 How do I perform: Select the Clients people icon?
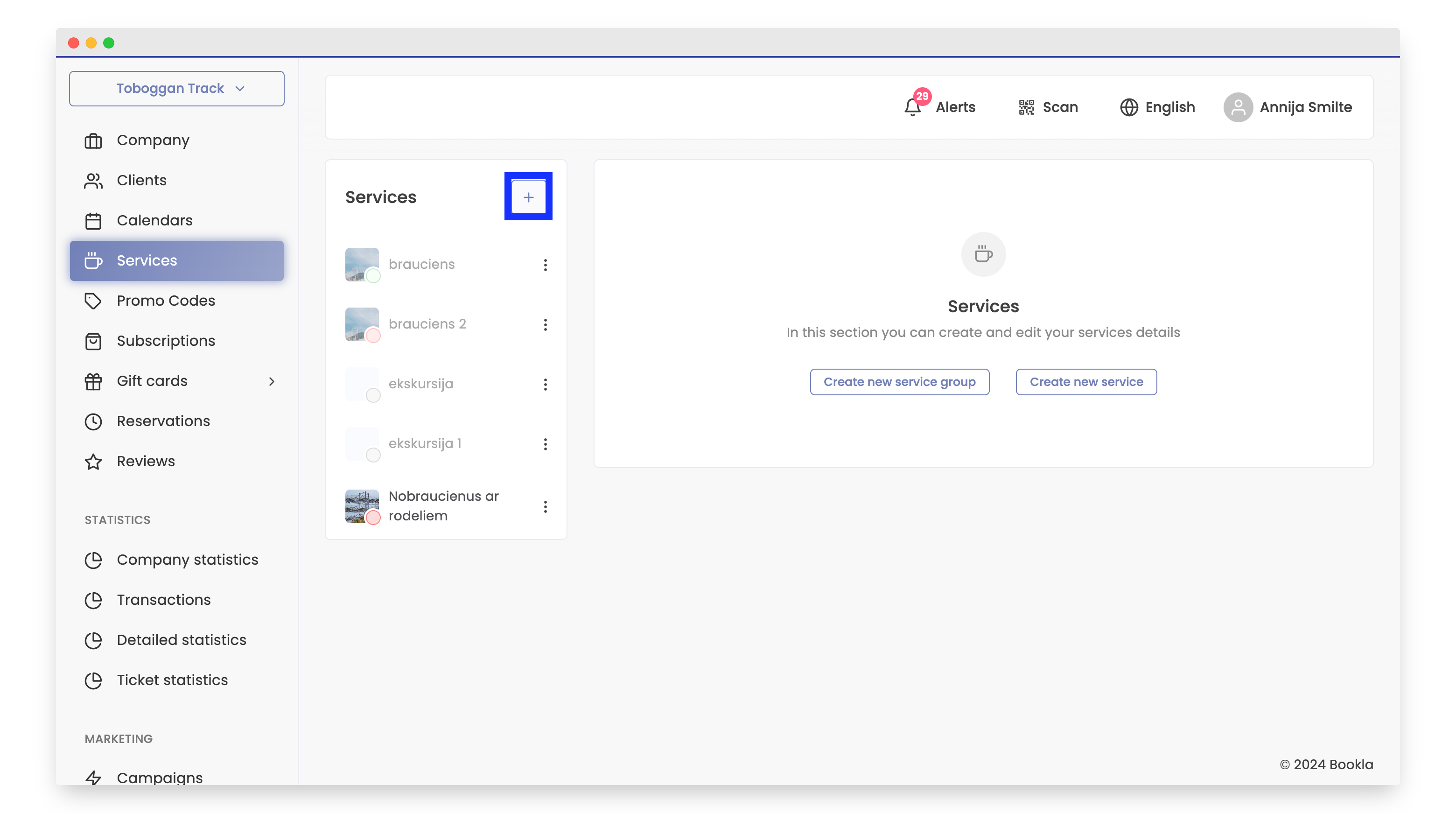[x=93, y=180]
